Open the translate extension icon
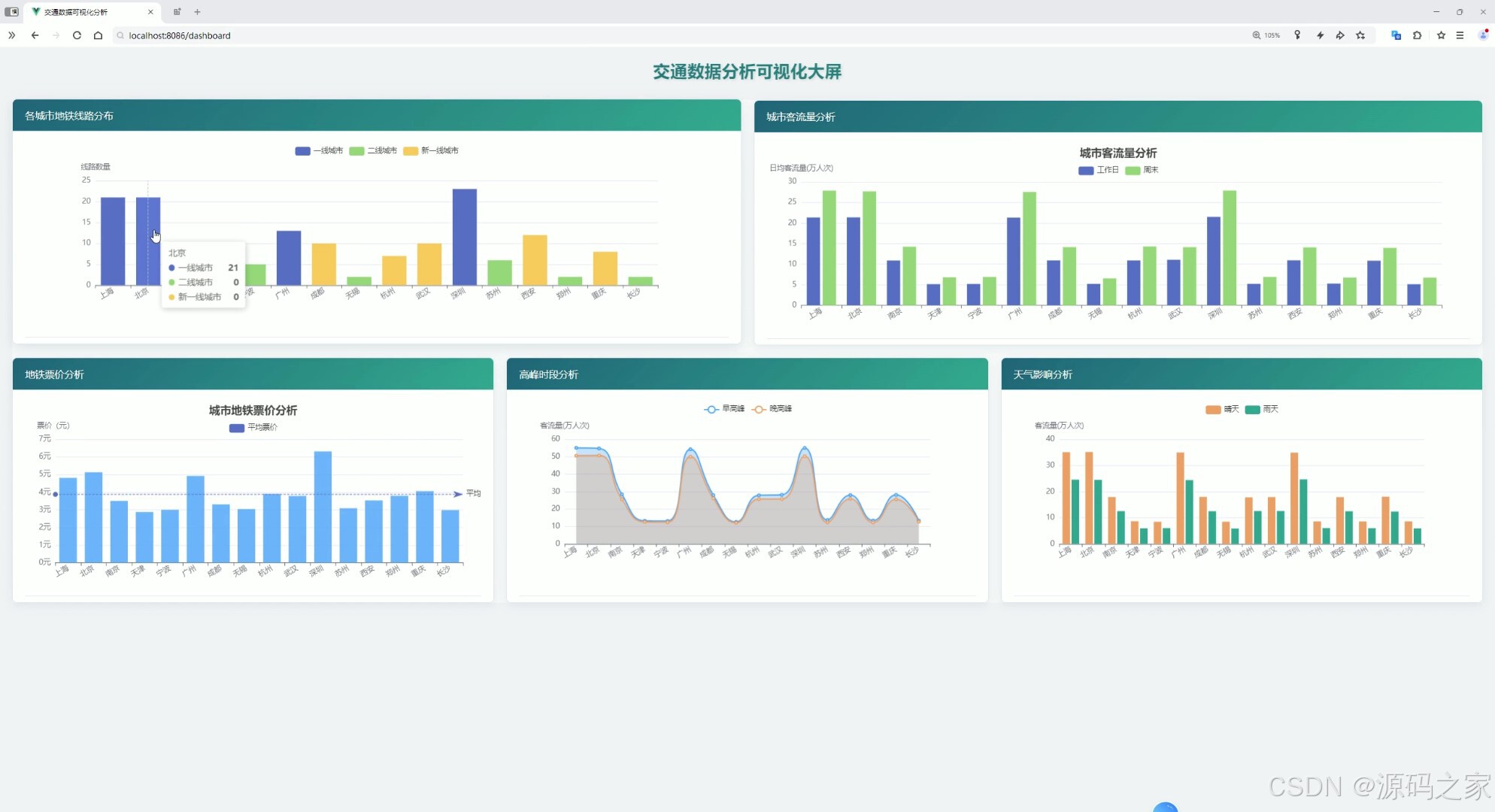This screenshot has height=812, width=1495. (1396, 35)
